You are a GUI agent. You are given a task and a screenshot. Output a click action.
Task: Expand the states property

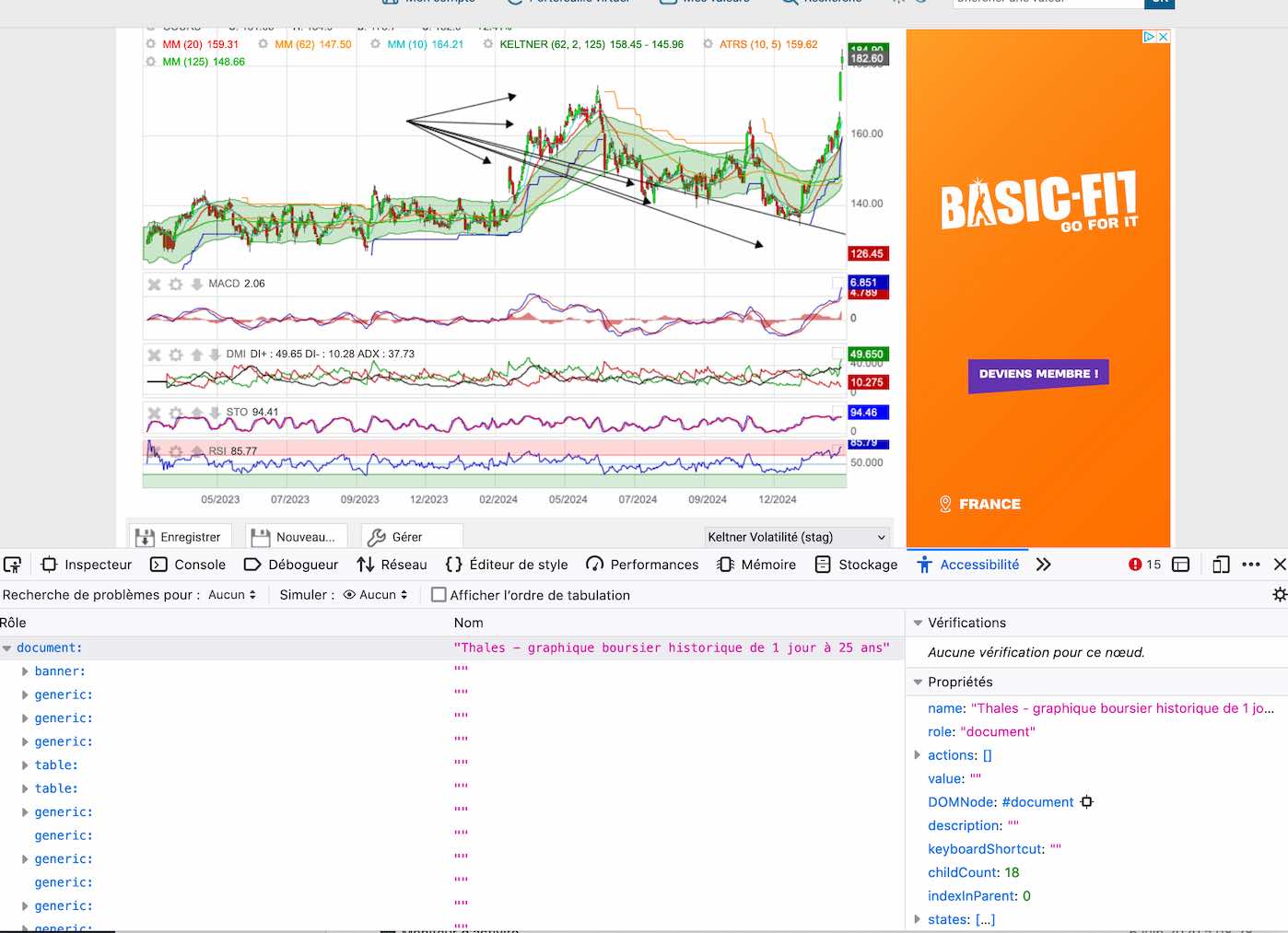(x=918, y=919)
